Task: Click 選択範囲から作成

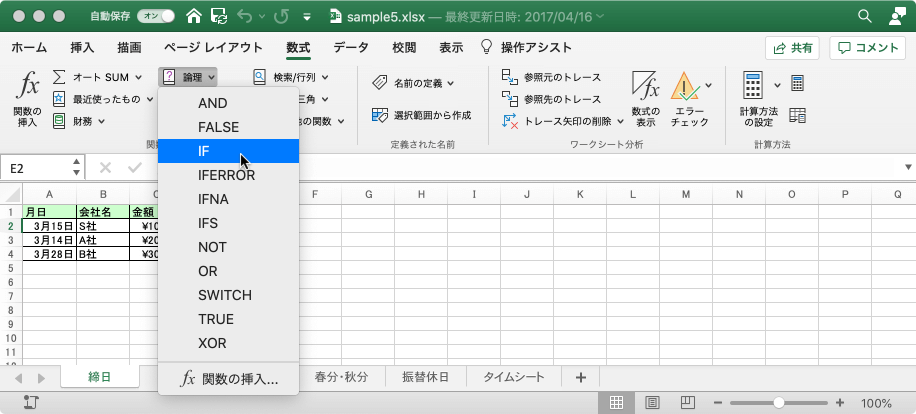Action: (x=421, y=115)
